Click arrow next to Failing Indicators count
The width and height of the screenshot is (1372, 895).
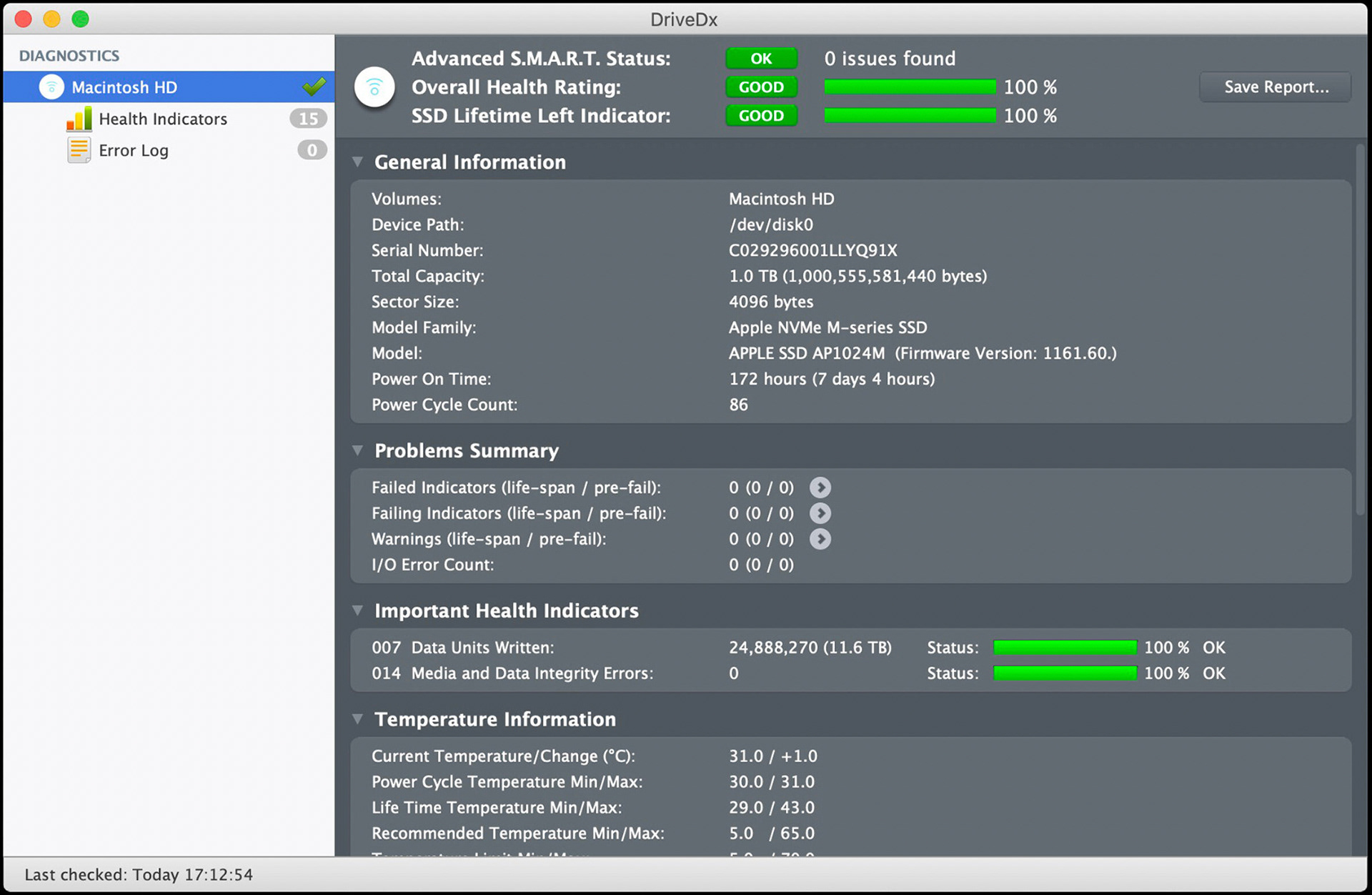820,513
